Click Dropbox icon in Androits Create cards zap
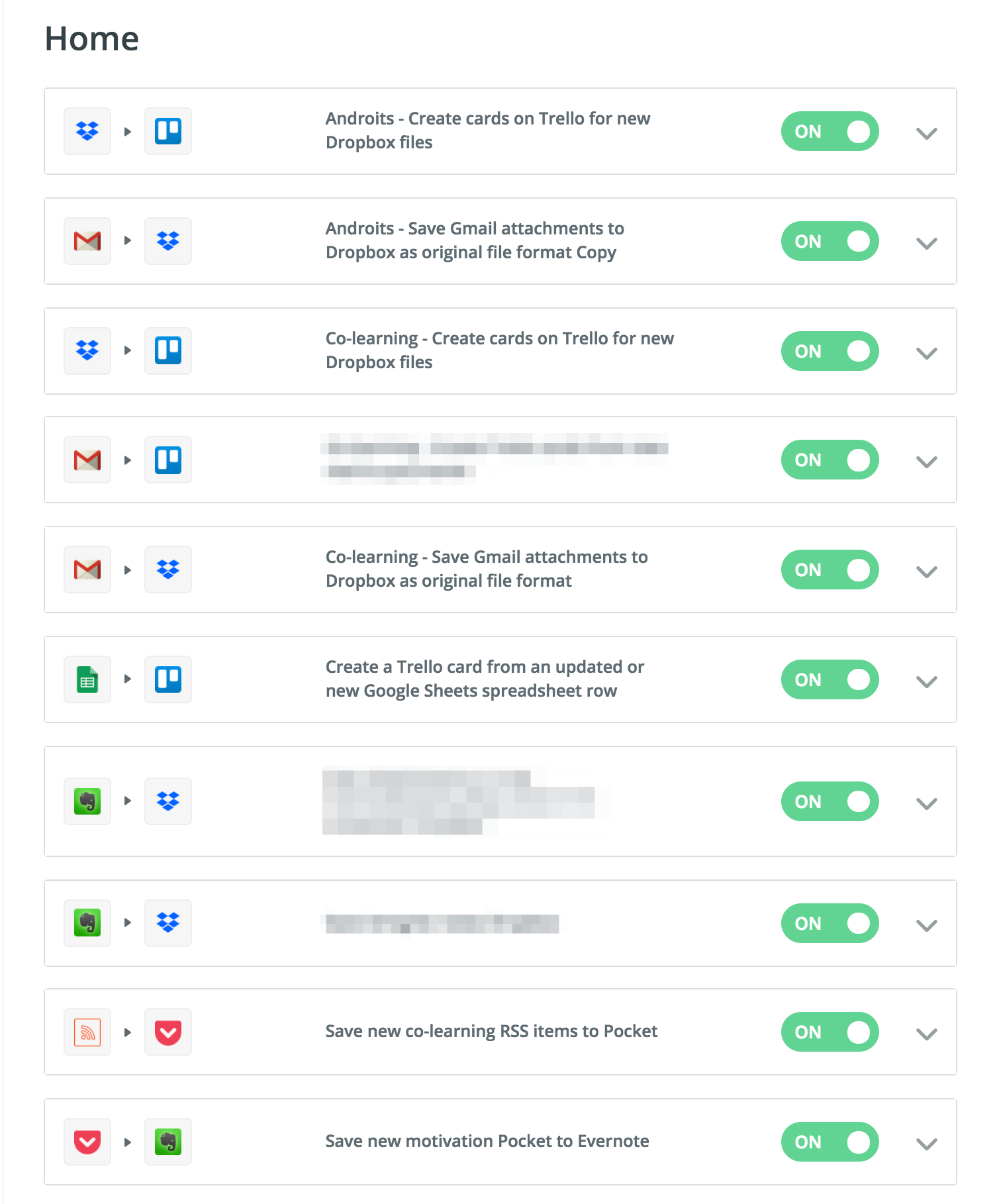The width and height of the screenshot is (997, 1204). click(x=87, y=131)
